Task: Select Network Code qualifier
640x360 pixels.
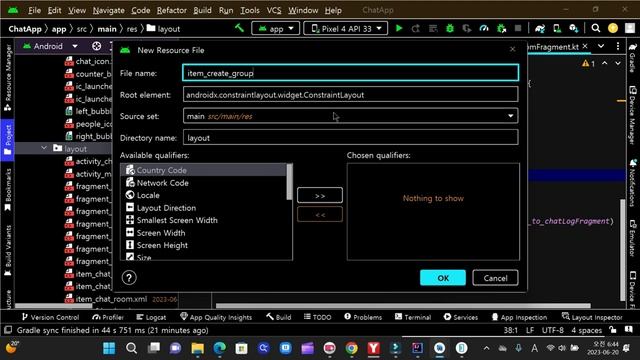Action: pyautogui.click(x=204, y=183)
